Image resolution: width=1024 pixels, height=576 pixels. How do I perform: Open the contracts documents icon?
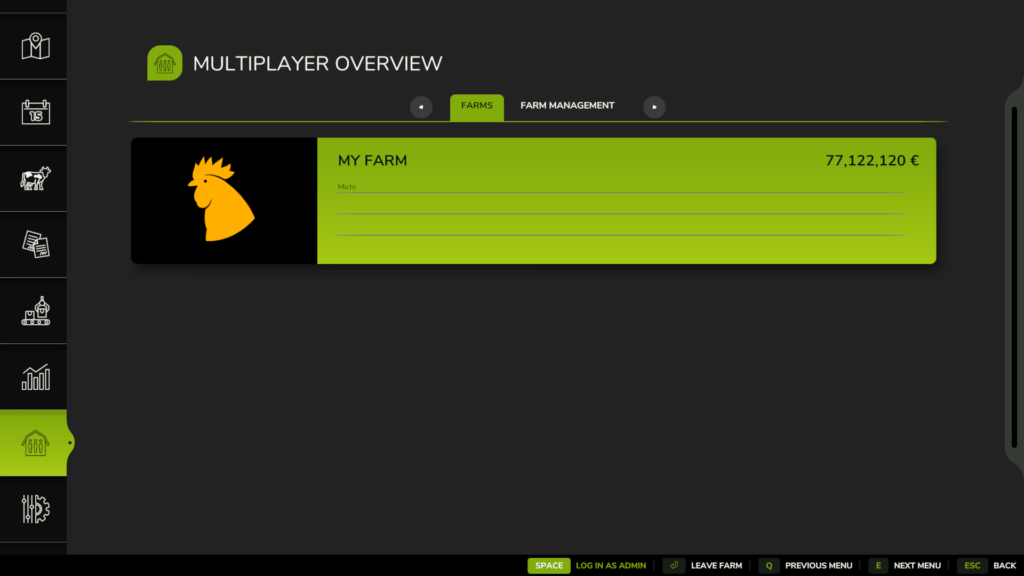[x=35, y=244]
